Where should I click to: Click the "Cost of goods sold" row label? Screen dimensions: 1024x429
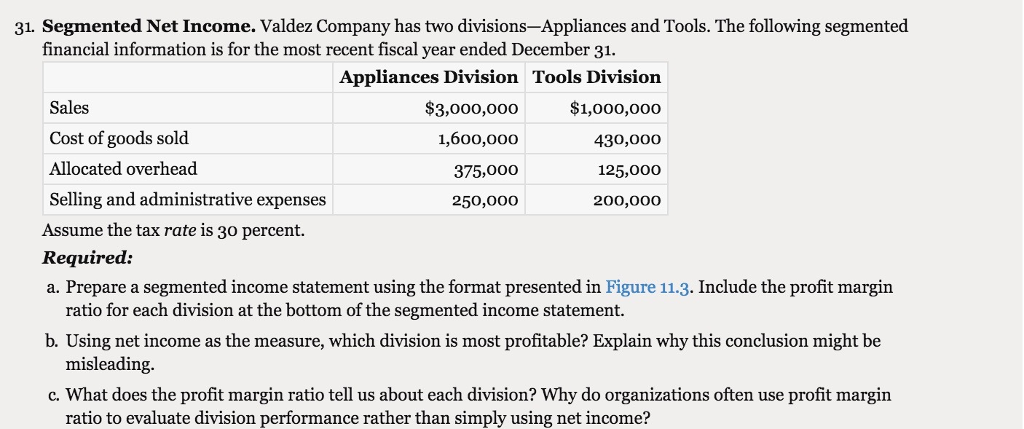coord(119,138)
